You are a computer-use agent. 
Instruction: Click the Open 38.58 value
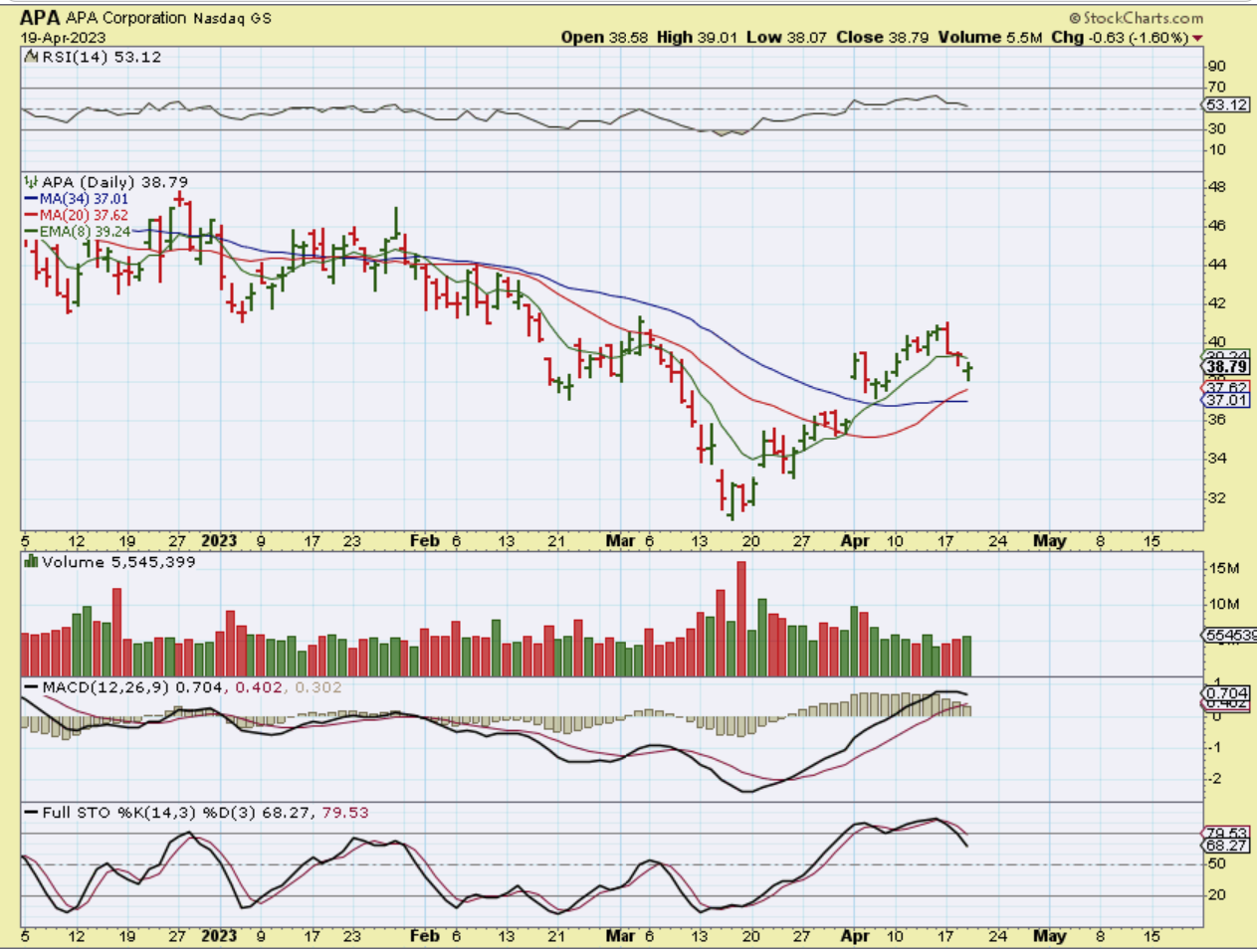(604, 37)
